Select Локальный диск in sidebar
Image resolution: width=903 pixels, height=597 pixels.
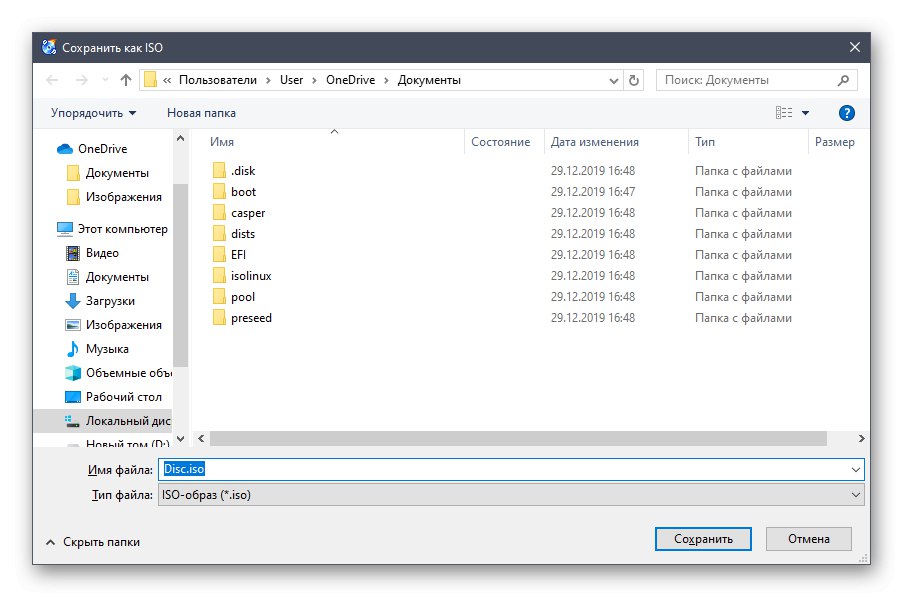tap(103, 421)
